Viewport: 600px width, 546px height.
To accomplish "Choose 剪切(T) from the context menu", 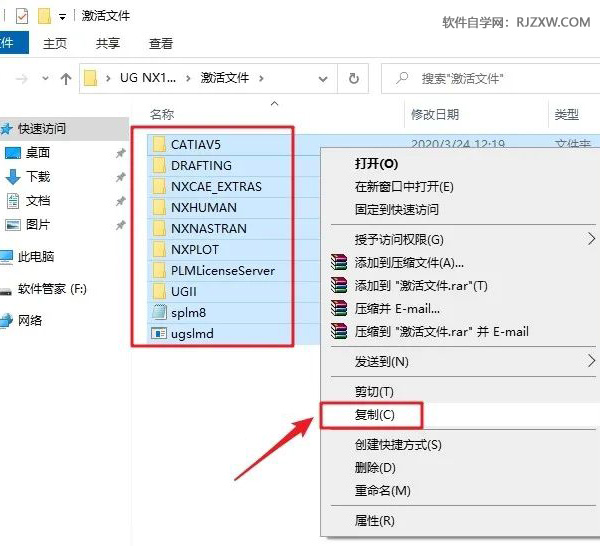I will (460, 391).
